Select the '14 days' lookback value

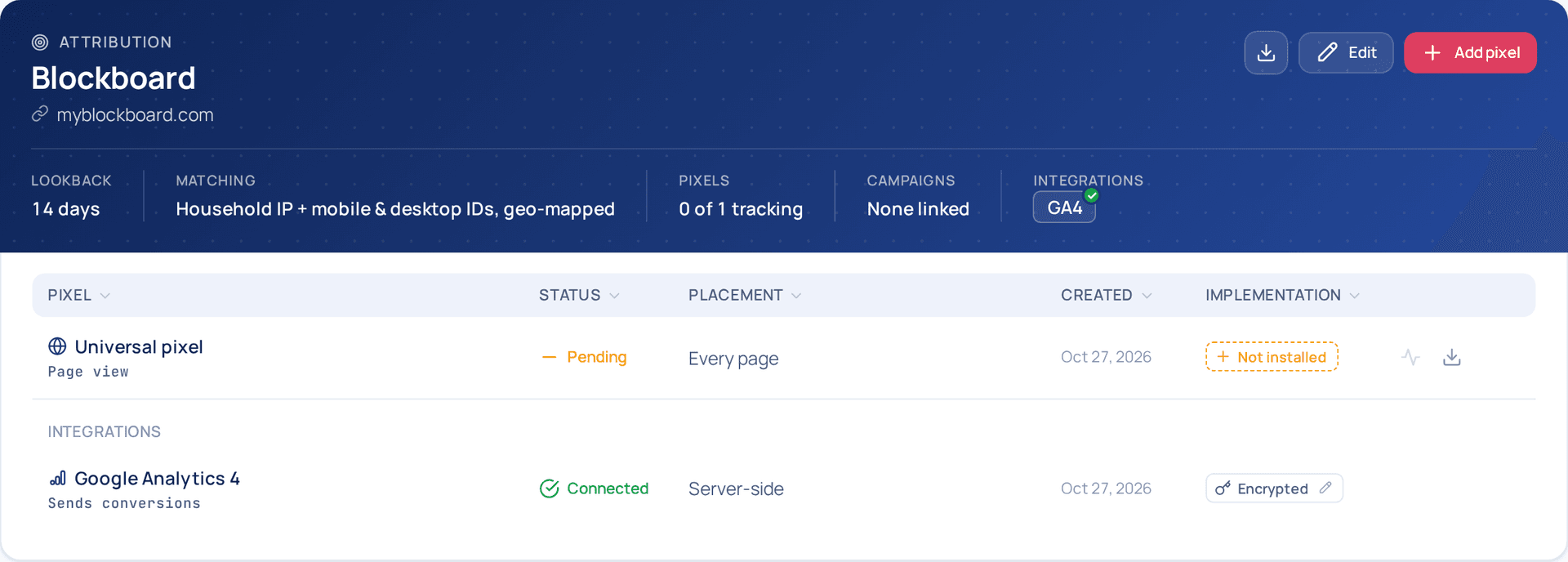(66, 209)
